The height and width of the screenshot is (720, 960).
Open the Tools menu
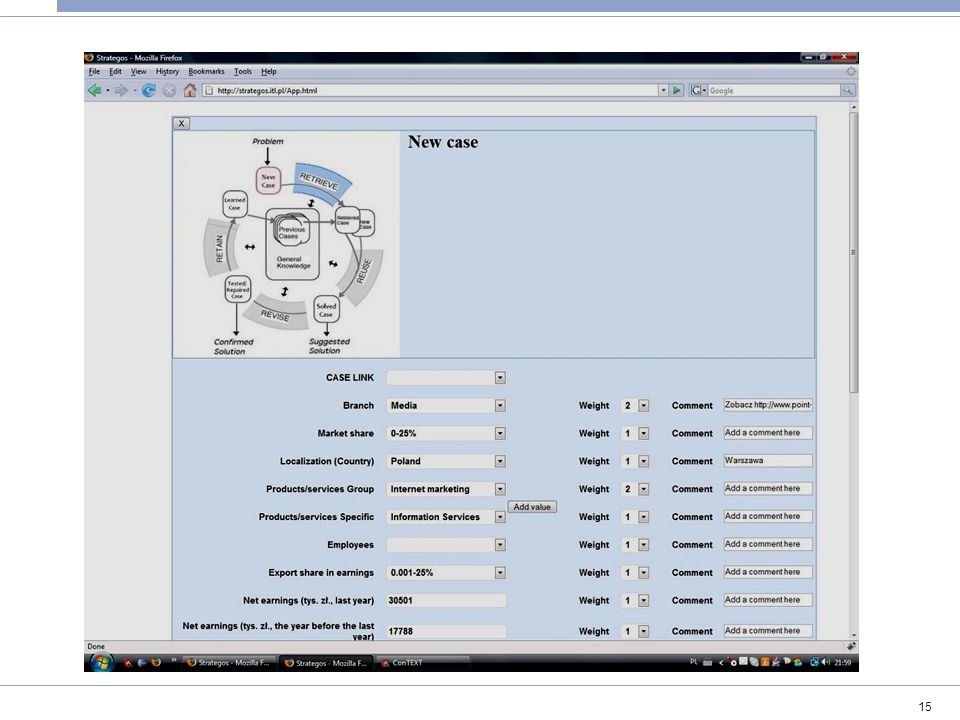(242, 72)
